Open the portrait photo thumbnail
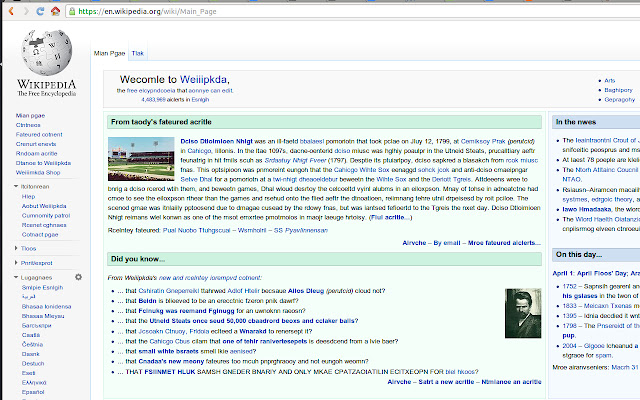The height and width of the screenshot is (400, 640). (523, 313)
